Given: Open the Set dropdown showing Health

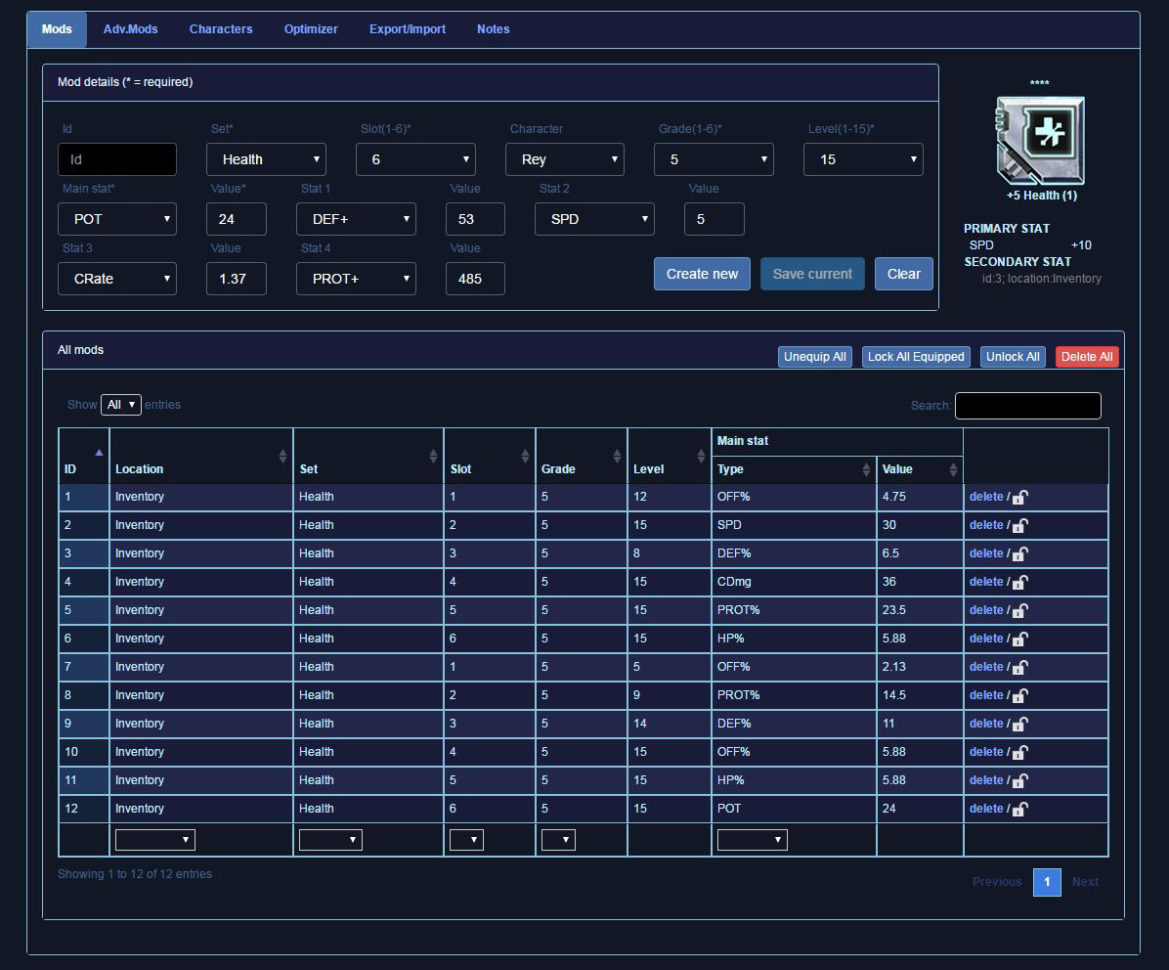Looking at the screenshot, I should (266, 159).
